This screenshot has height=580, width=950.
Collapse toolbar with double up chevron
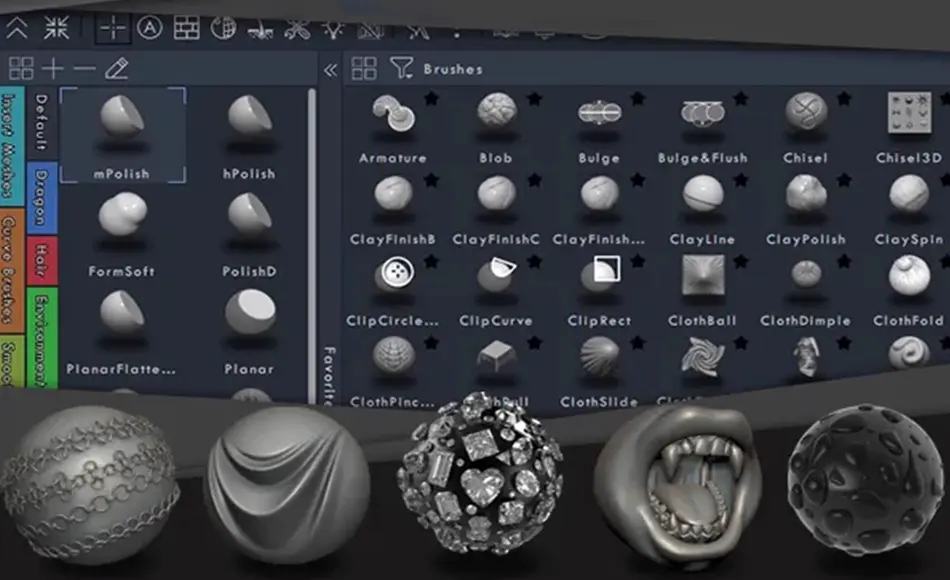17,28
